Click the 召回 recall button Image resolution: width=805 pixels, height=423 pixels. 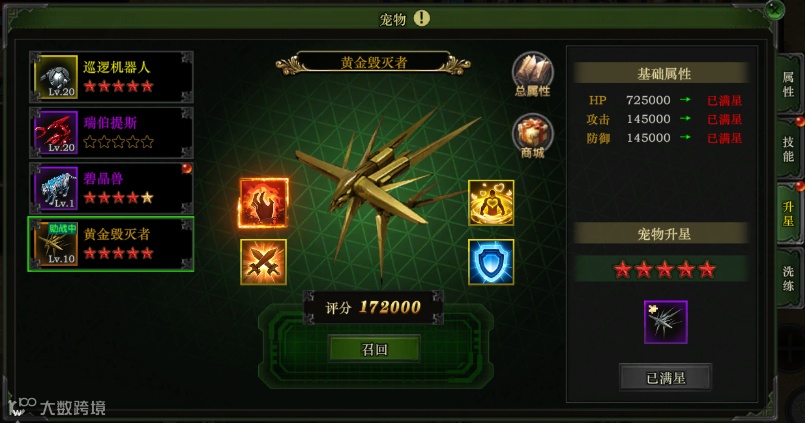pyautogui.click(x=374, y=350)
